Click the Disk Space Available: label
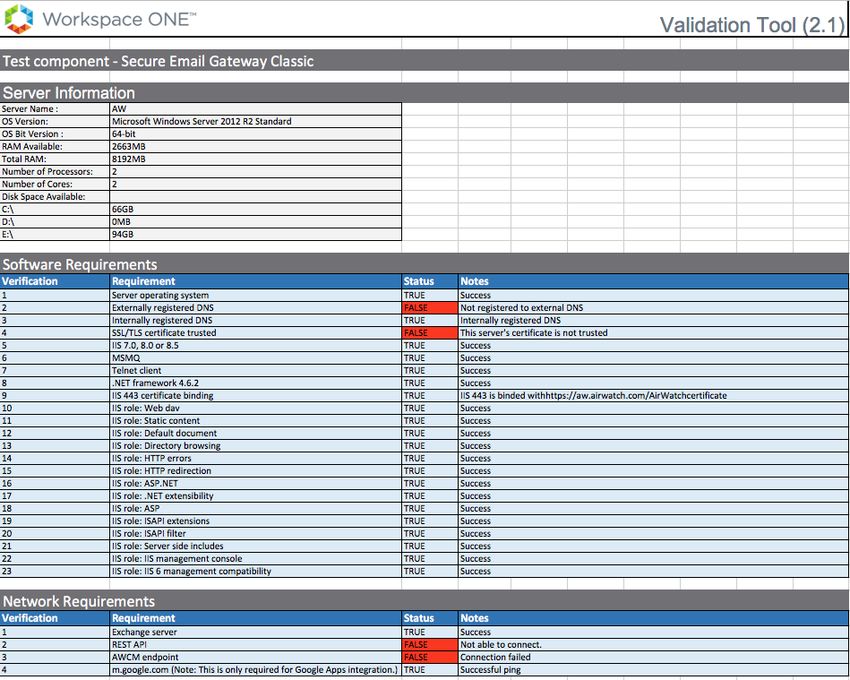 [x=55, y=196]
